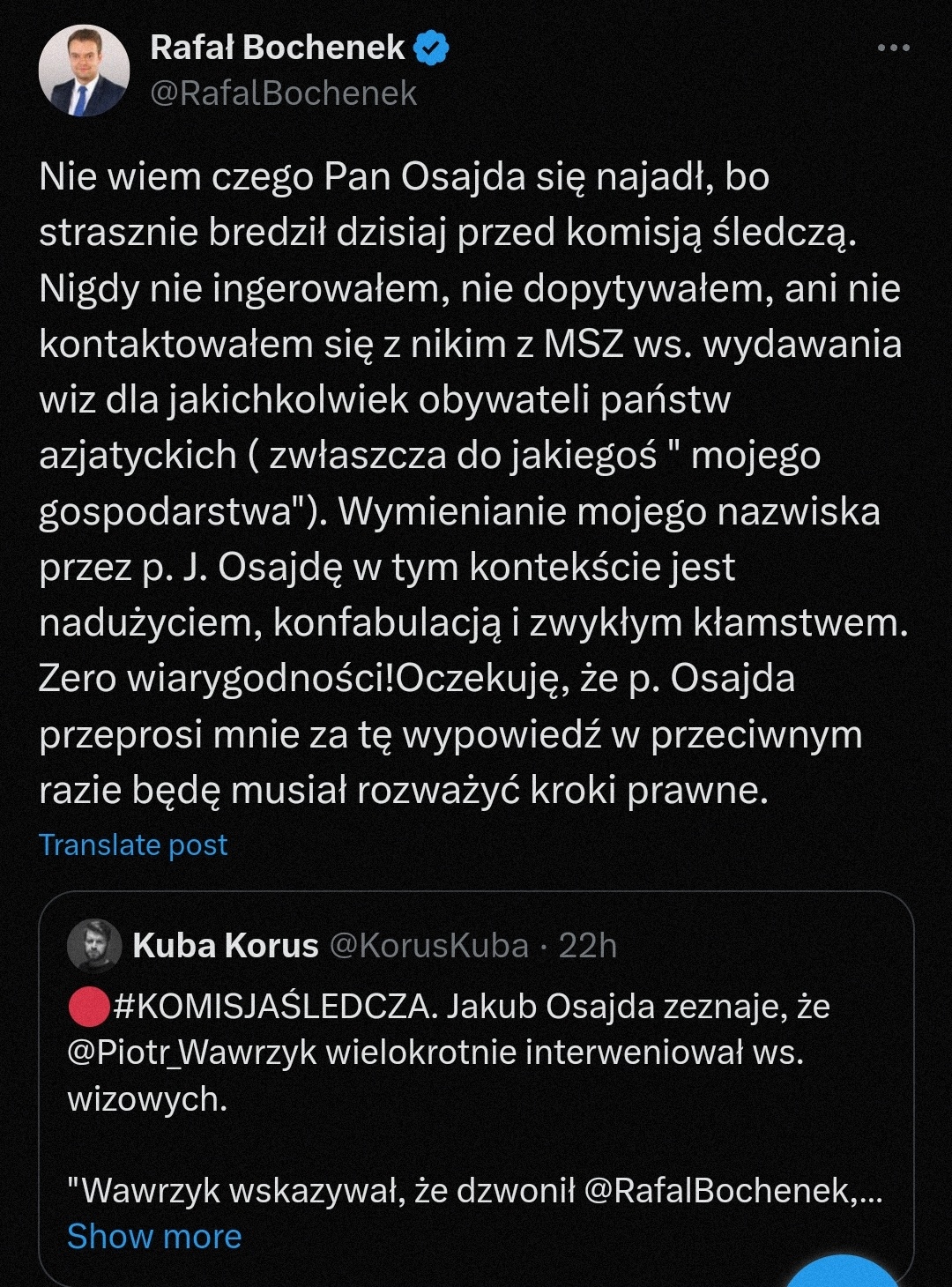Image resolution: width=952 pixels, height=1287 pixels.
Task: Open quoted post via 'wizowych.' line
Action: pos(147,1099)
